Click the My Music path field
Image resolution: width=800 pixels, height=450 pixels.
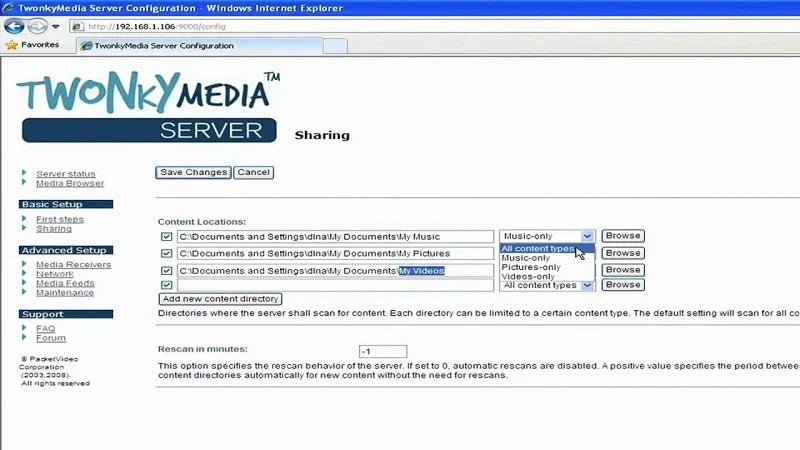point(335,237)
